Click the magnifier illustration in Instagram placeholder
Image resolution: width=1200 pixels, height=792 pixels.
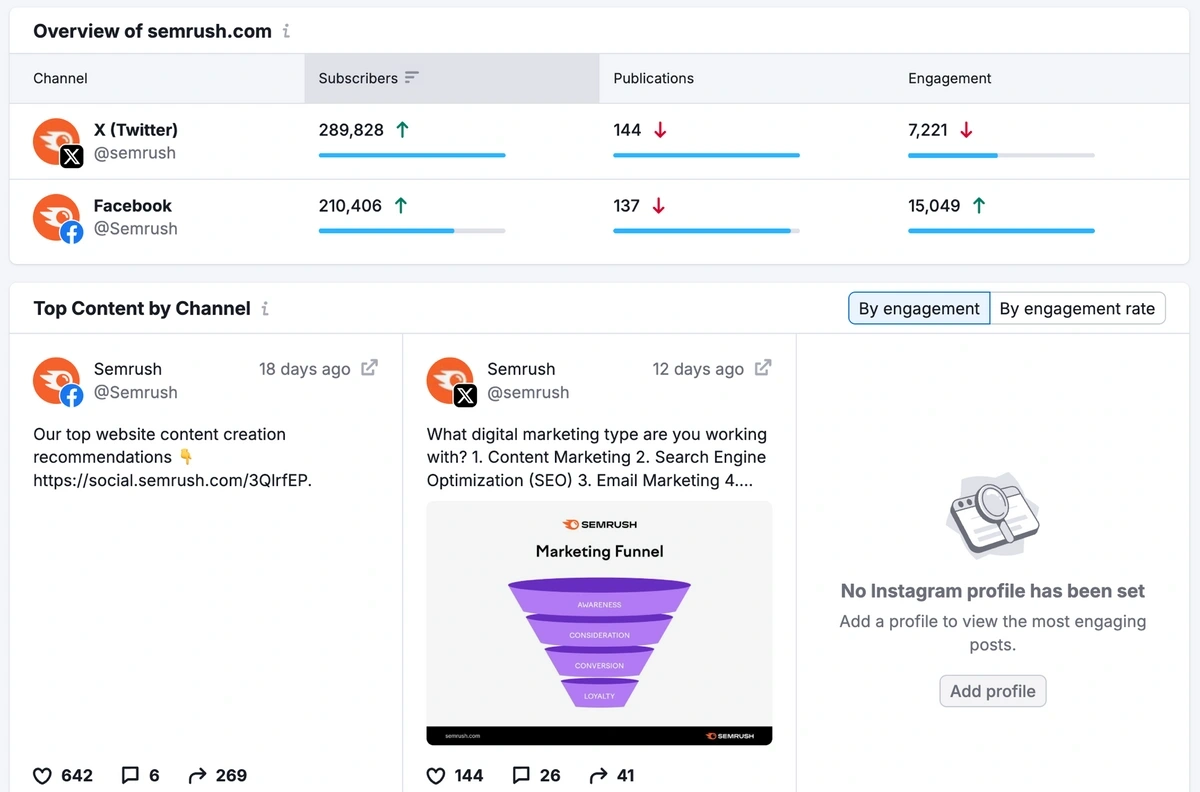(992, 517)
